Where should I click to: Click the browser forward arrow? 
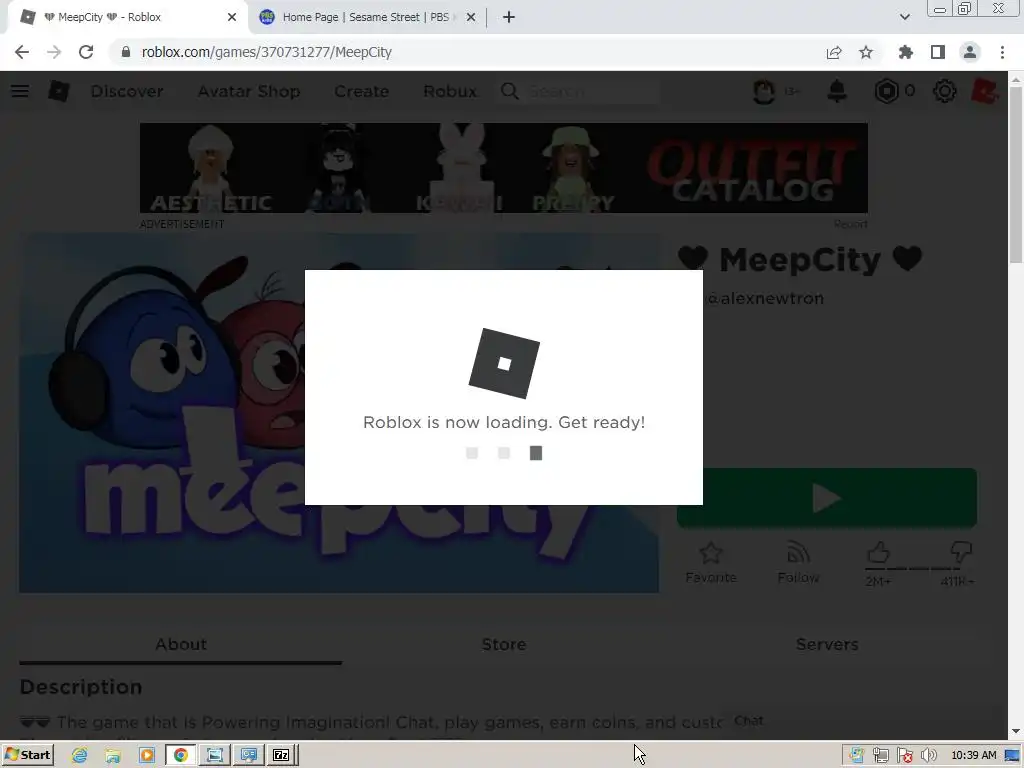click(x=54, y=52)
